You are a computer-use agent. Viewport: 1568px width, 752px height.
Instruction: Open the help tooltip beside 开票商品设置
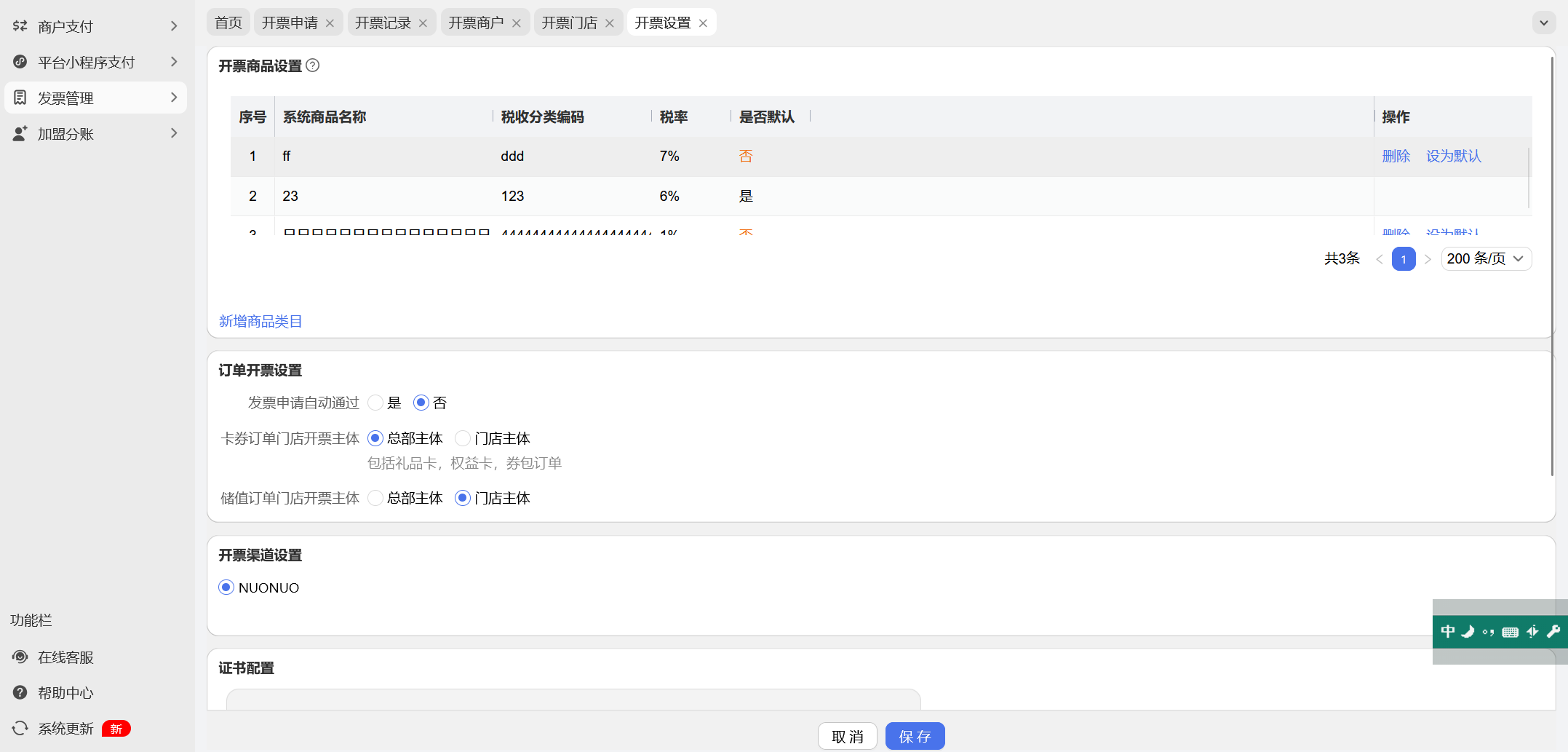tap(313, 66)
